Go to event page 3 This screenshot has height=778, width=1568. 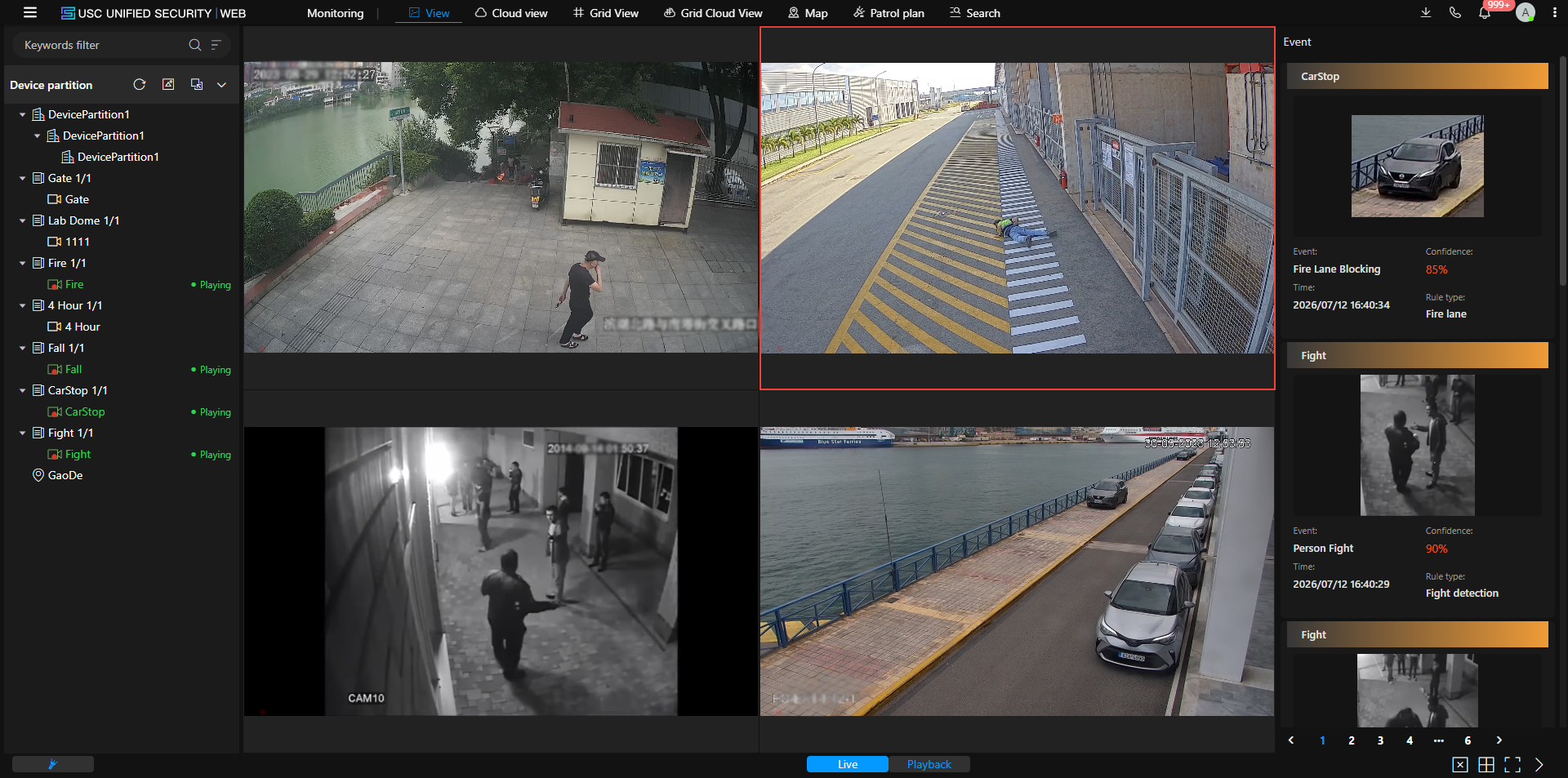pos(1380,740)
